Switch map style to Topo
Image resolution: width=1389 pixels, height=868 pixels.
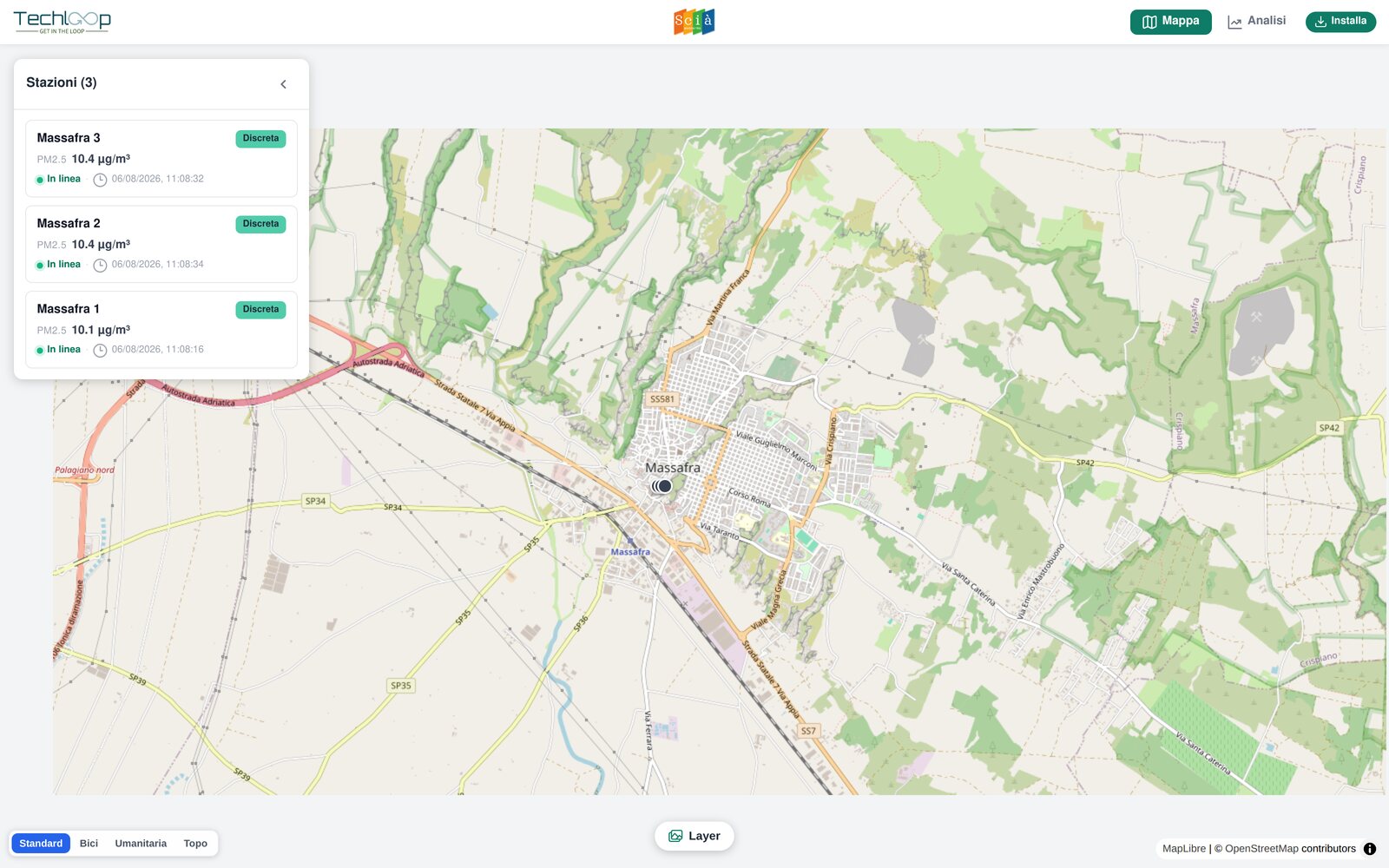[x=195, y=844]
